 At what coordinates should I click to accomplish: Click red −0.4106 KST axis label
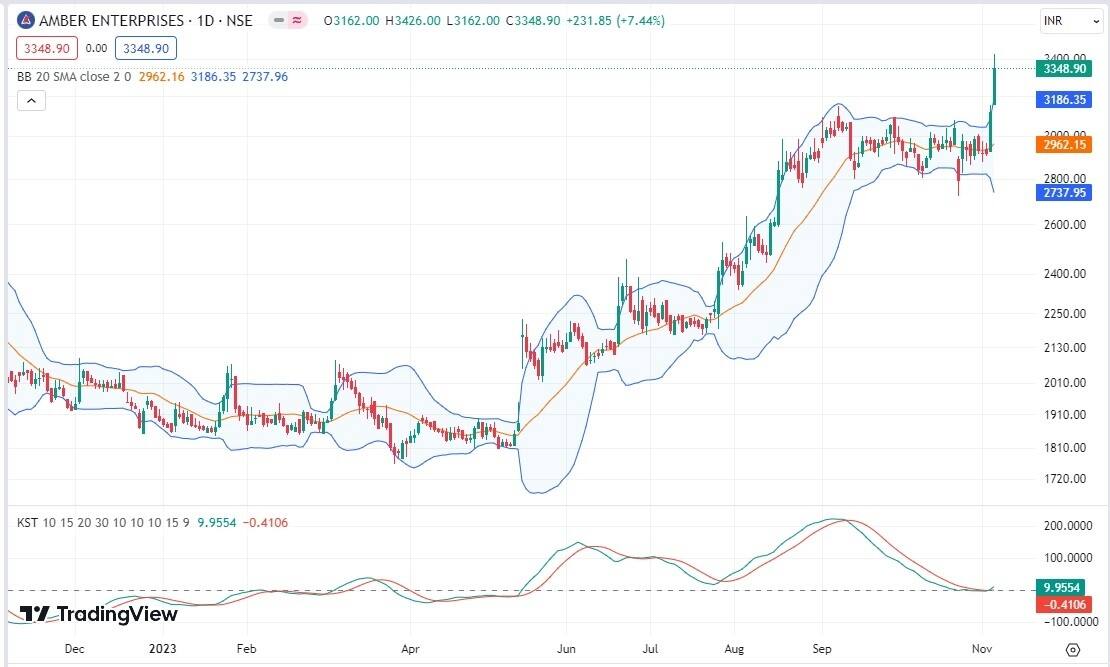[x=1062, y=605]
